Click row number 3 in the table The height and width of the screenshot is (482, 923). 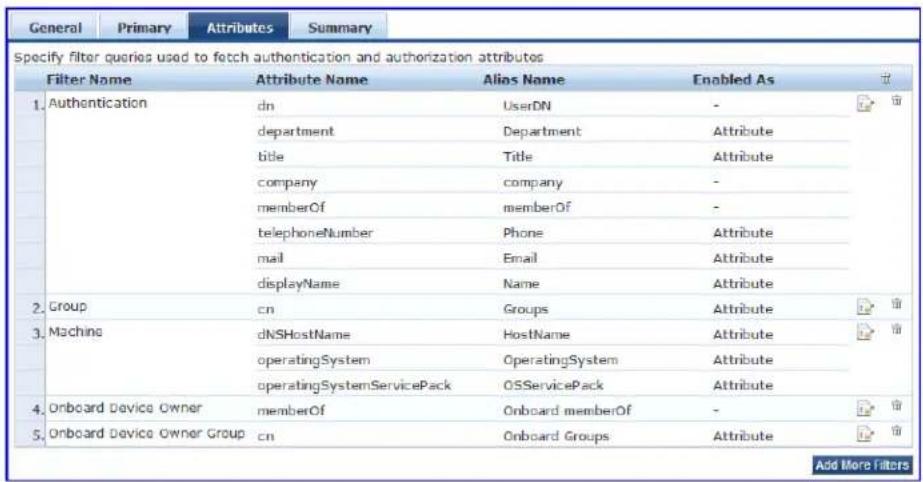(38, 334)
